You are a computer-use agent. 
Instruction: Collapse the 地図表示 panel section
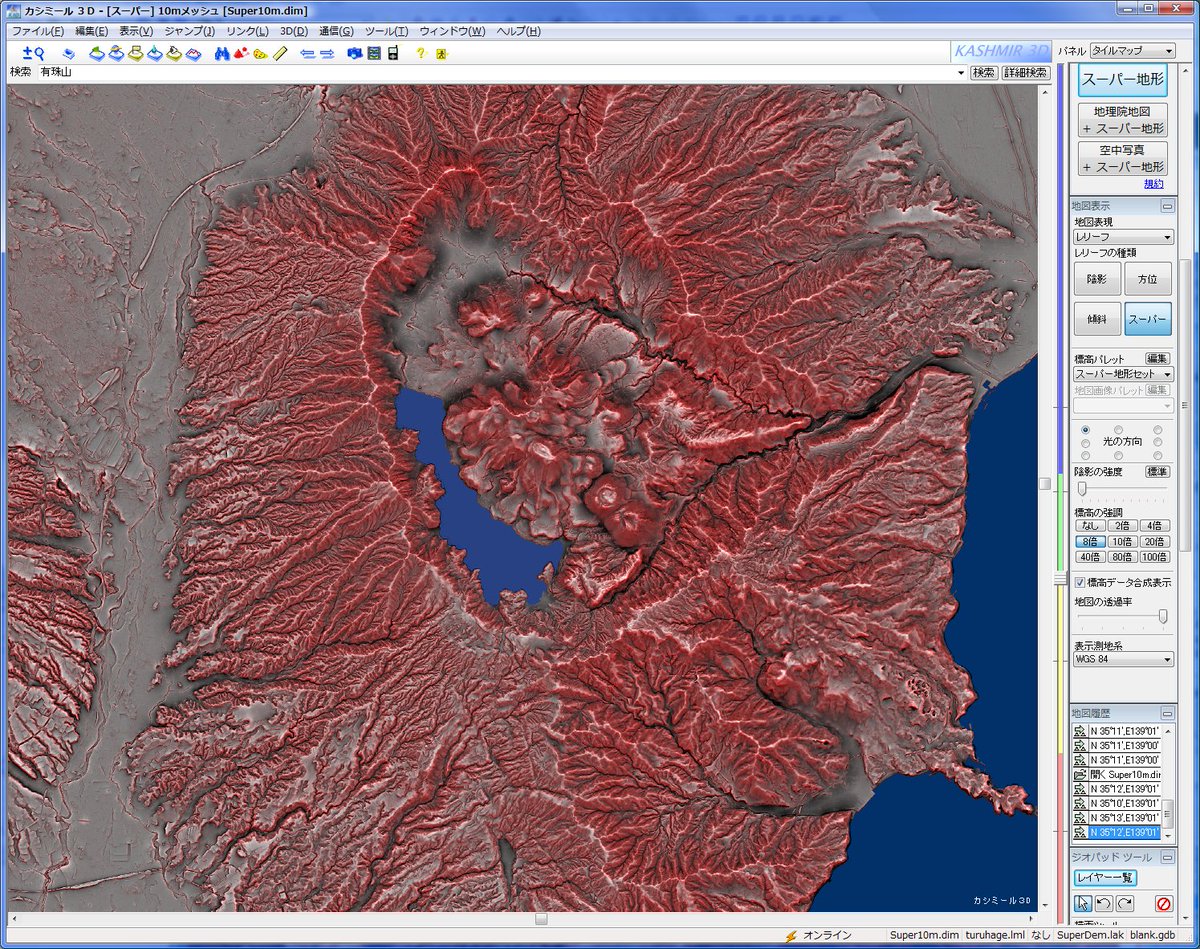1166,206
